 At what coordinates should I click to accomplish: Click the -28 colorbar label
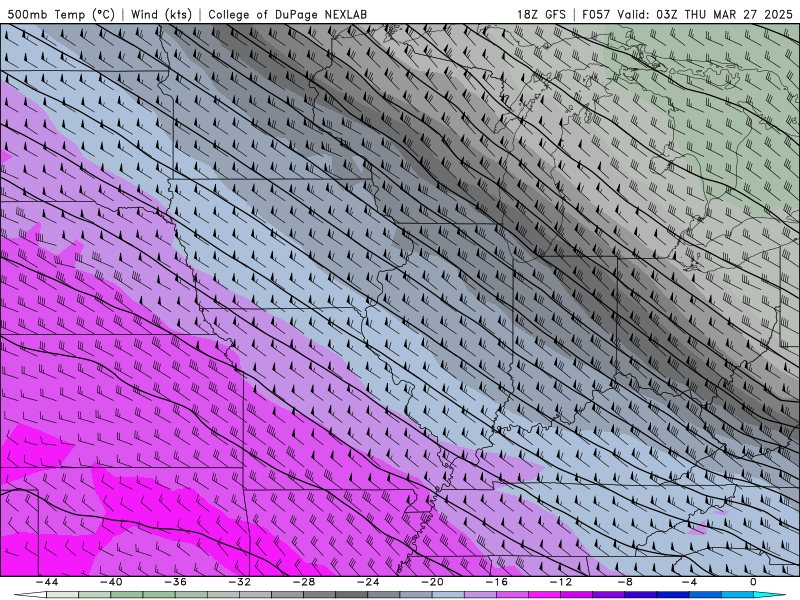pos(304,582)
